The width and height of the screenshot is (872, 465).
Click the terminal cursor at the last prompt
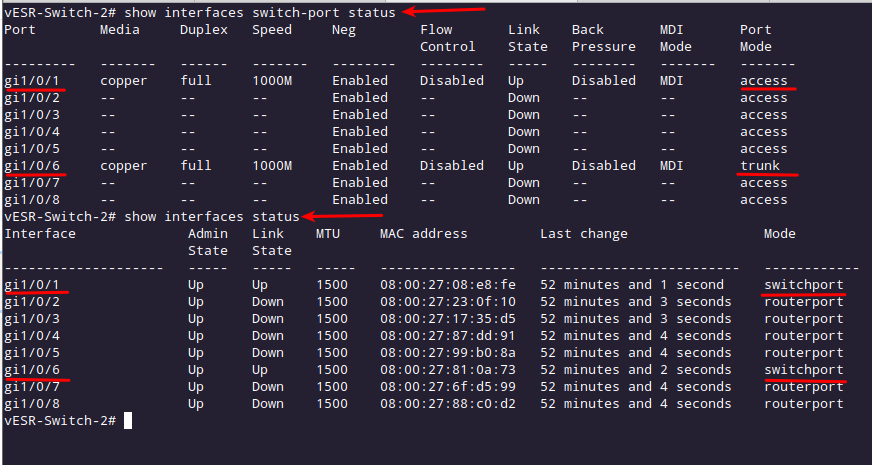coord(128,421)
